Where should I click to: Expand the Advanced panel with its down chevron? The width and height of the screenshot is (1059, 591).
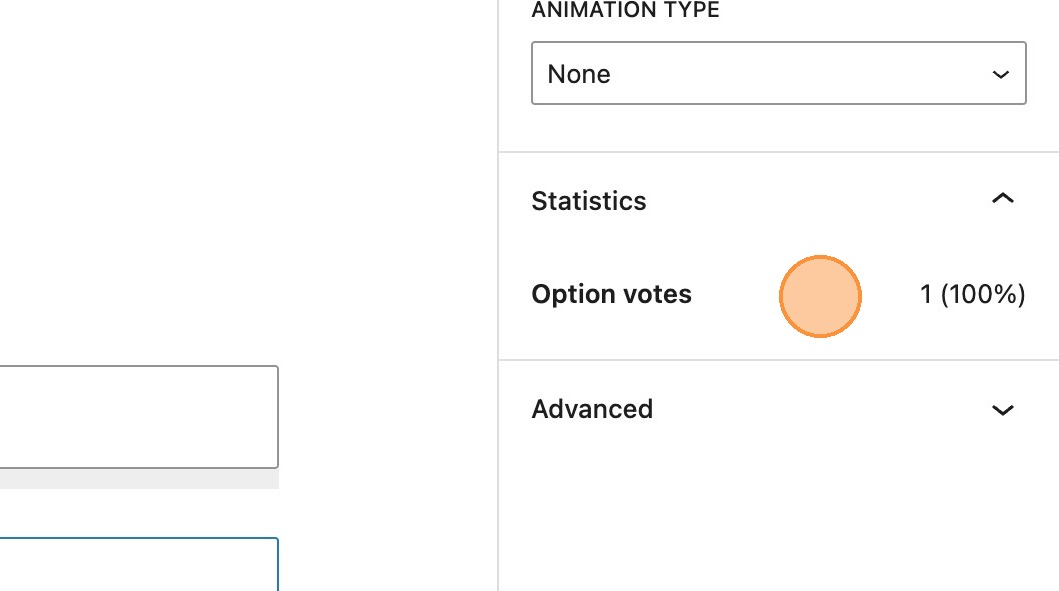click(1002, 410)
